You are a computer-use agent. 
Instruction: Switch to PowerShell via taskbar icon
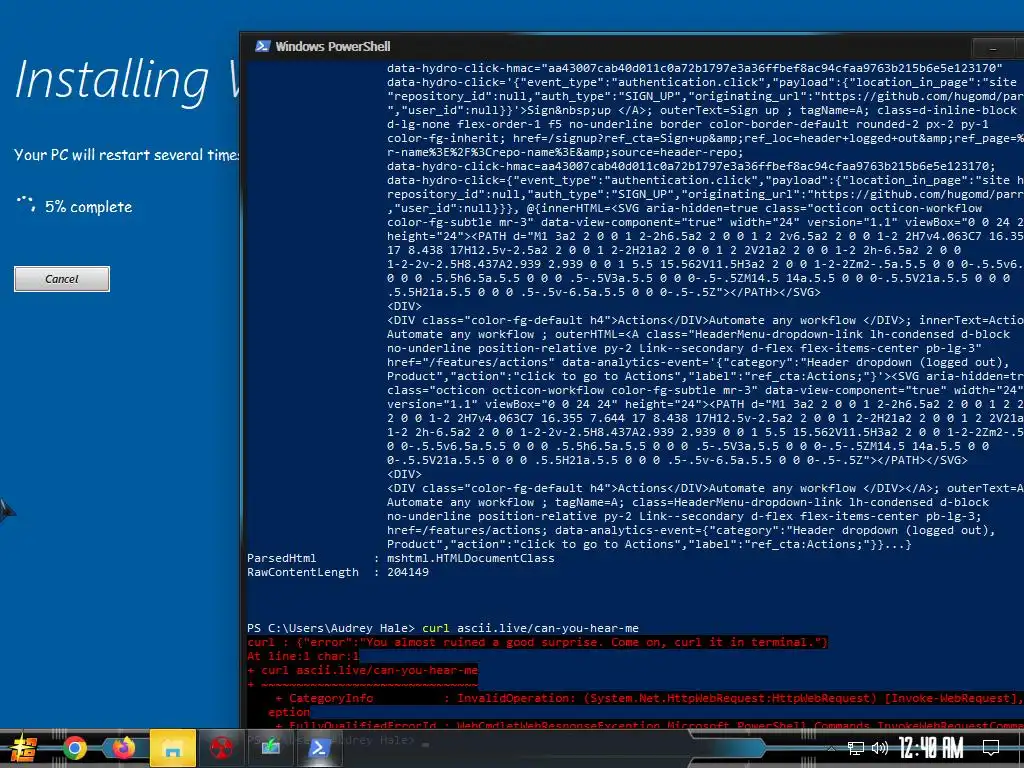(319, 748)
